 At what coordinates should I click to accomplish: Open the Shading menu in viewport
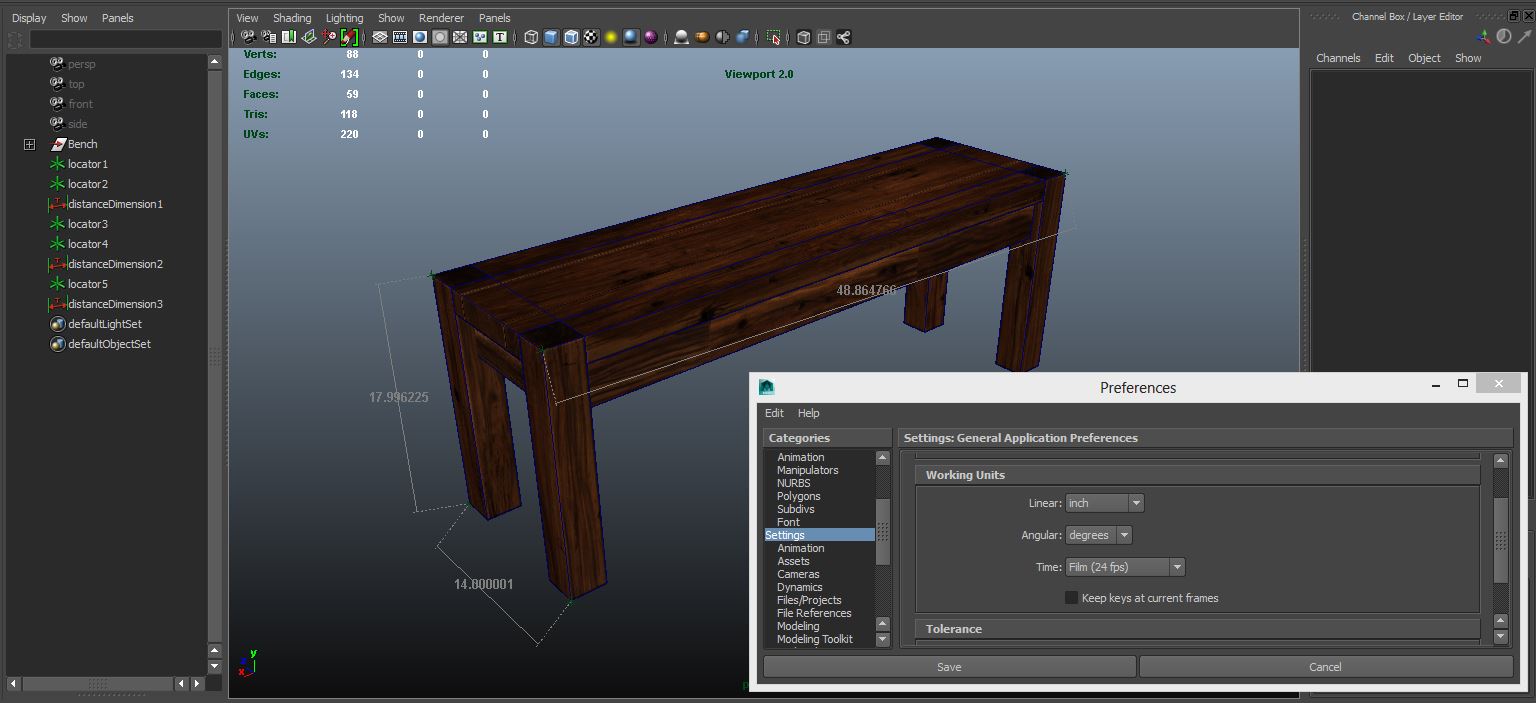pyautogui.click(x=292, y=18)
